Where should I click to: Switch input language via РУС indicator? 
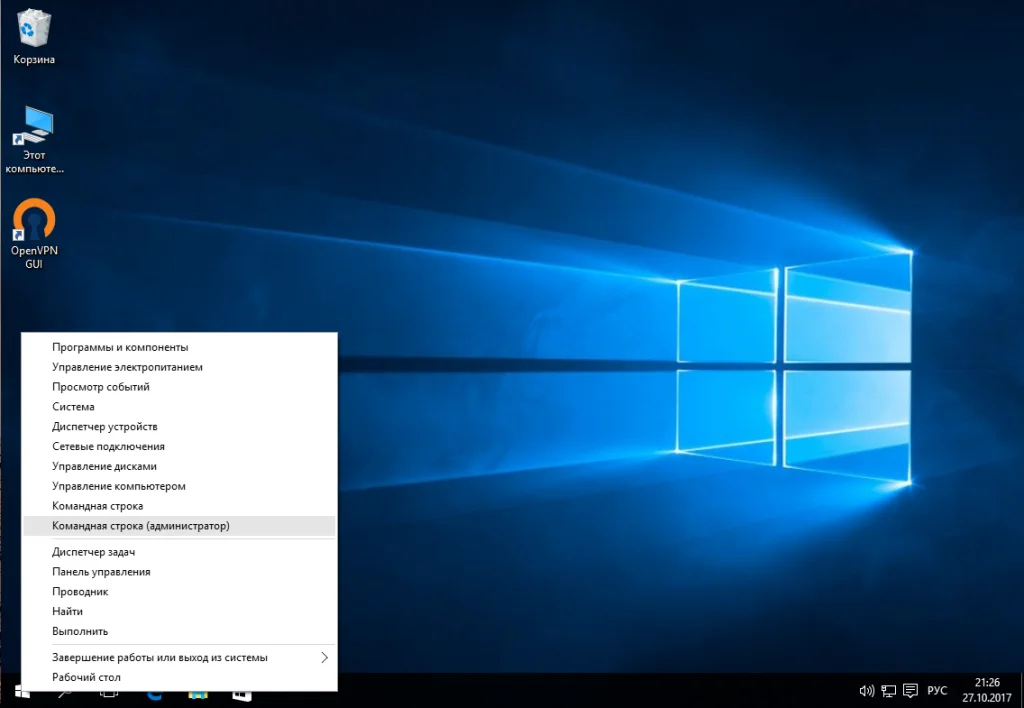click(x=937, y=690)
